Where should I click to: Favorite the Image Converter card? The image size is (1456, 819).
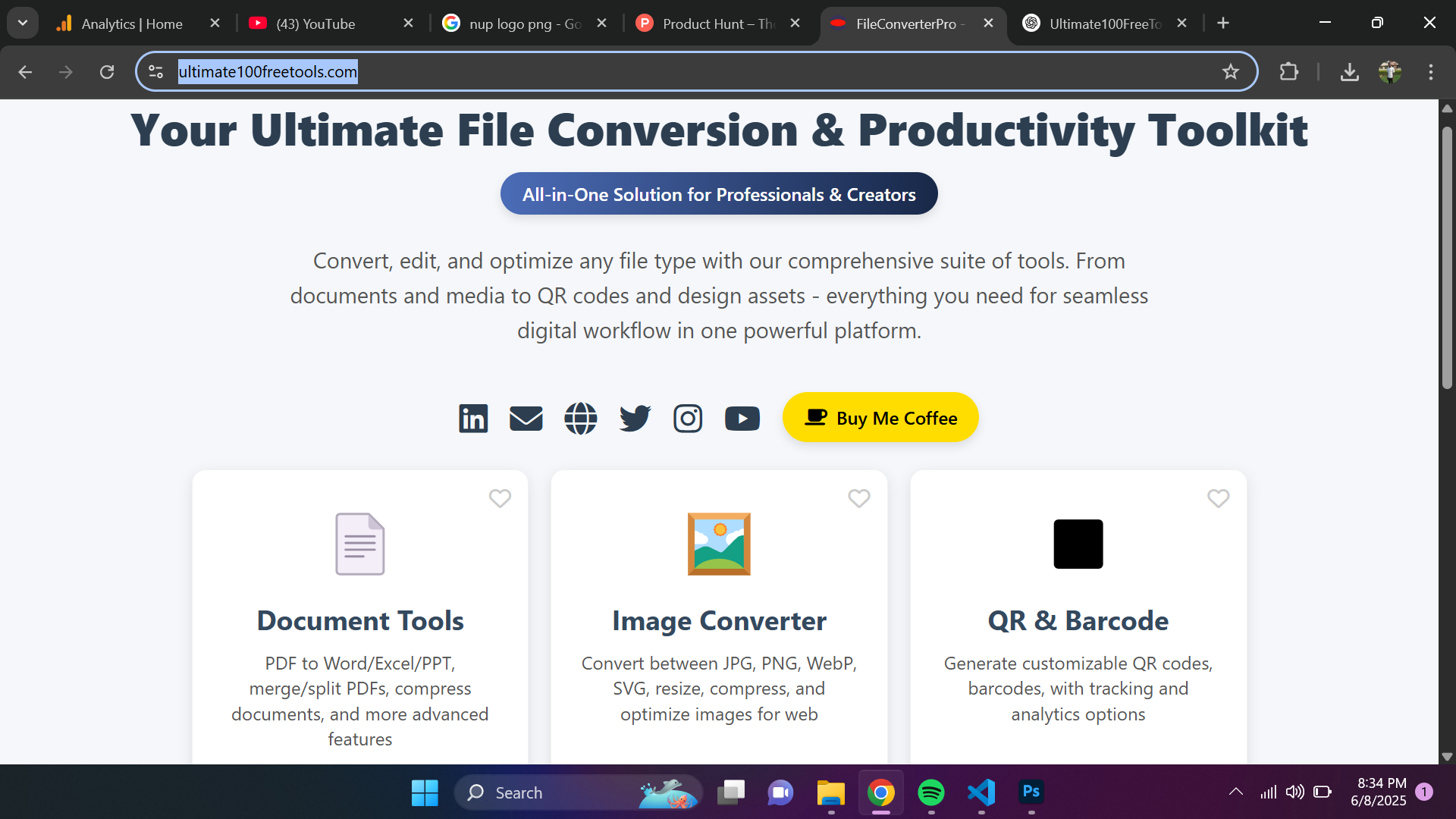point(859,498)
